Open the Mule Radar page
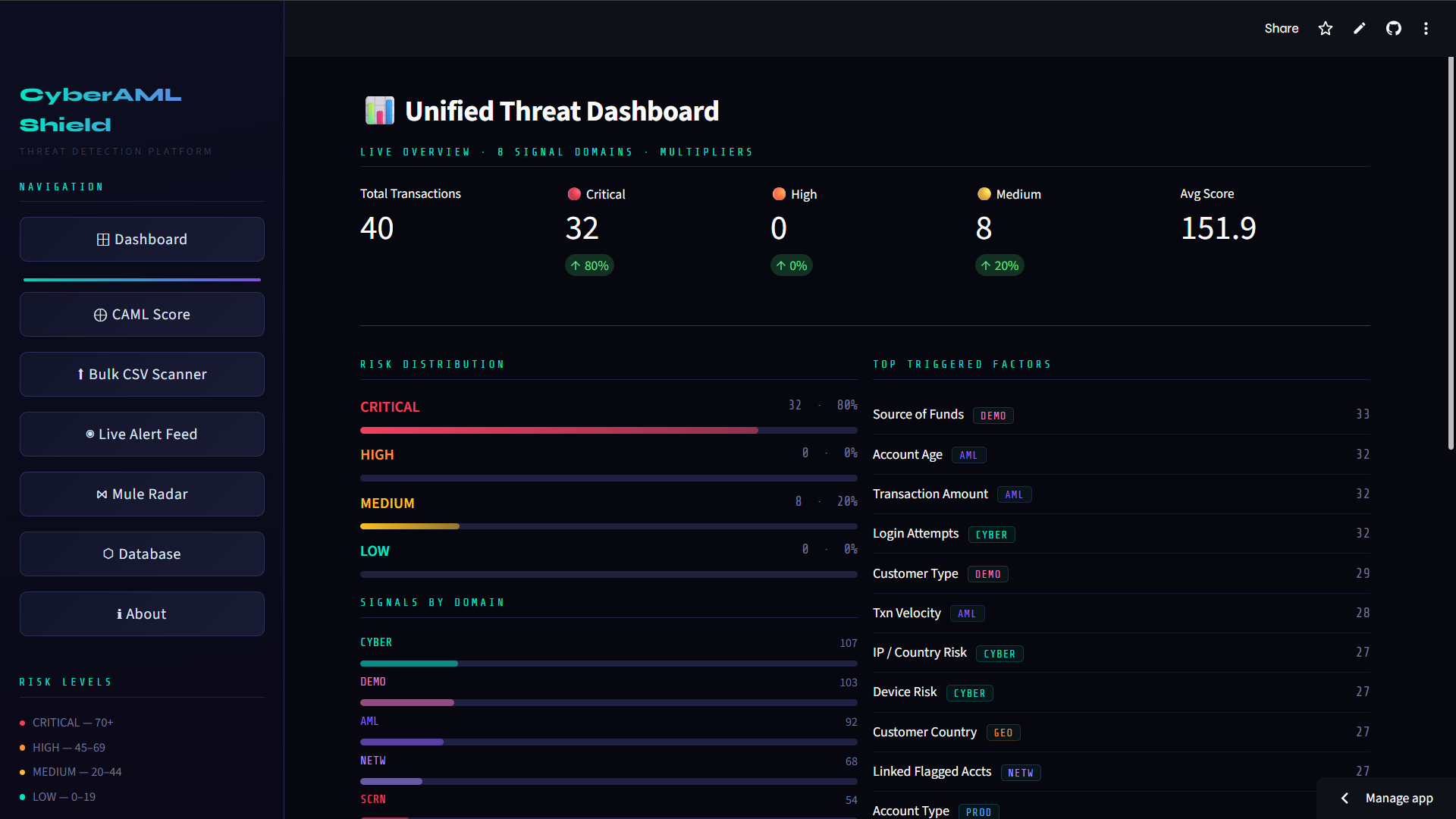The image size is (1456, 819). [142, 494]
